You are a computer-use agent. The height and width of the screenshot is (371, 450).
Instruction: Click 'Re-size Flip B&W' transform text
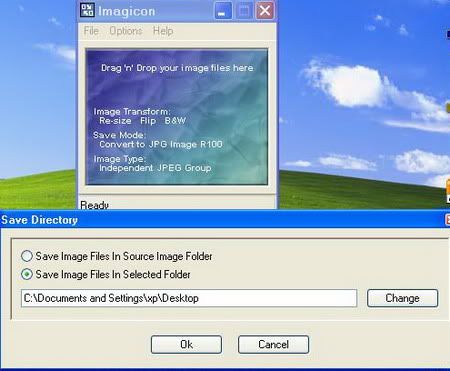142,121
